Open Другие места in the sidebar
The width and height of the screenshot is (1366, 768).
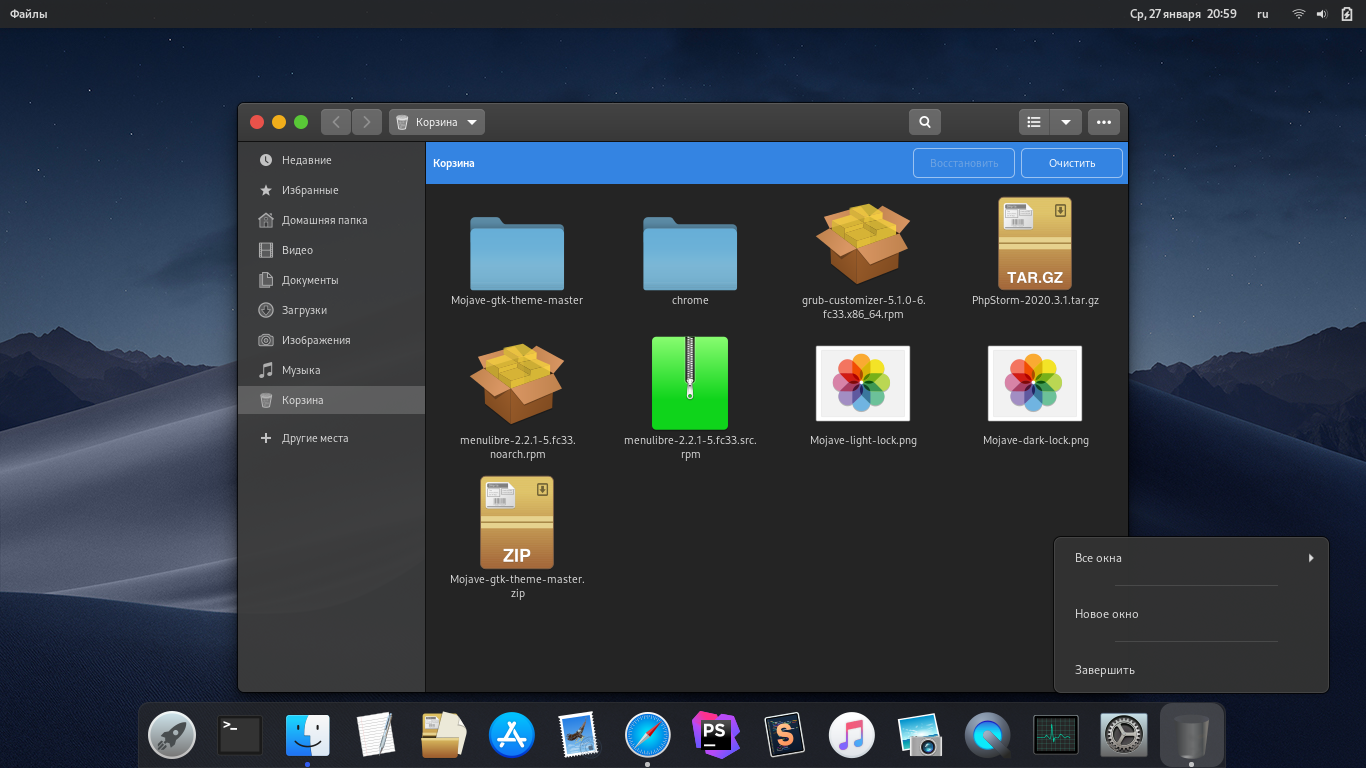(x=331, y=438)
